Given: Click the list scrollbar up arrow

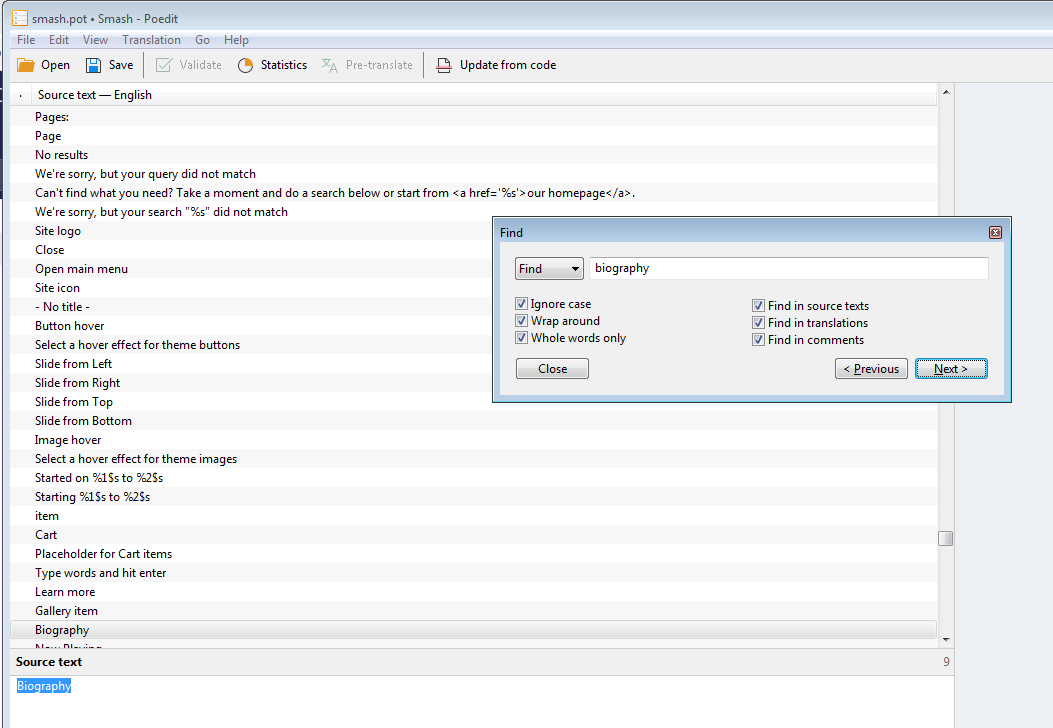Looking at the screenshot, I should coord(946,92).
